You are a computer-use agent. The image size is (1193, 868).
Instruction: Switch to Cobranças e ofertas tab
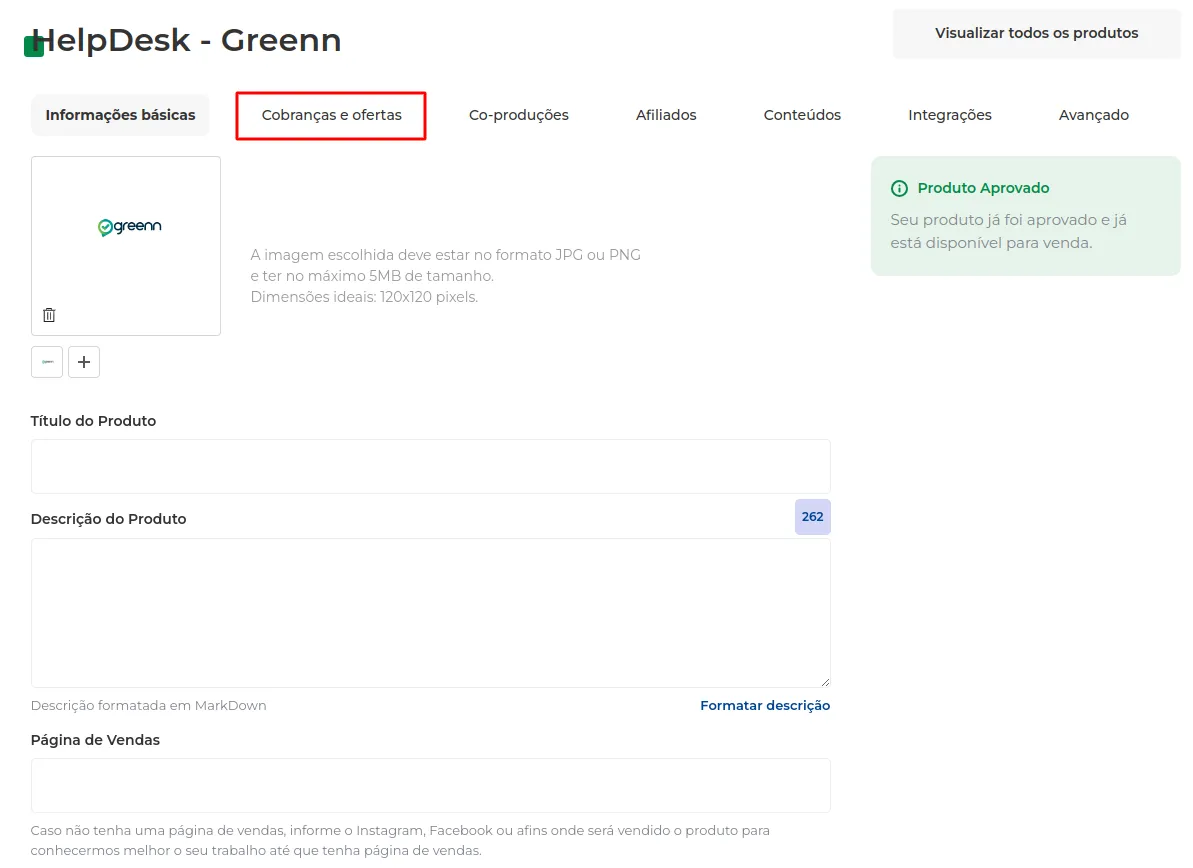click(331, 115)
